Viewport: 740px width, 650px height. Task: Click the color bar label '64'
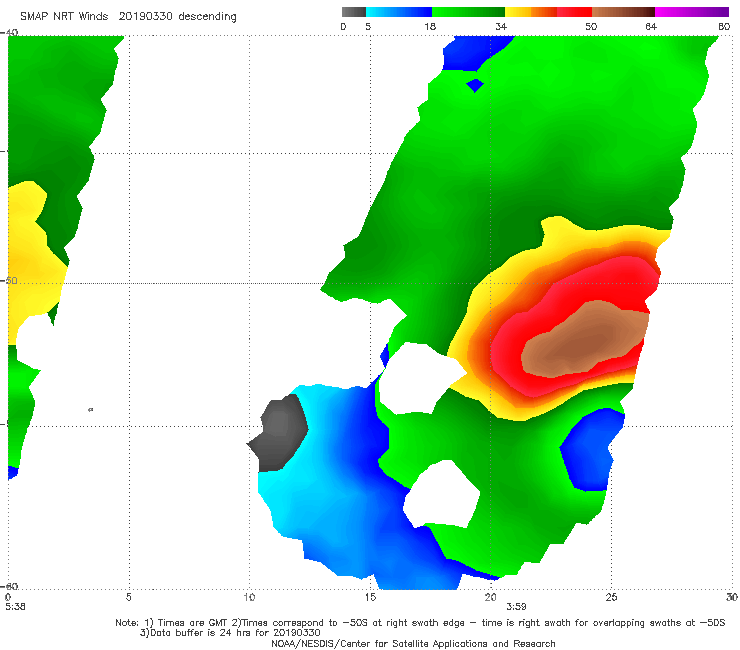651,27
